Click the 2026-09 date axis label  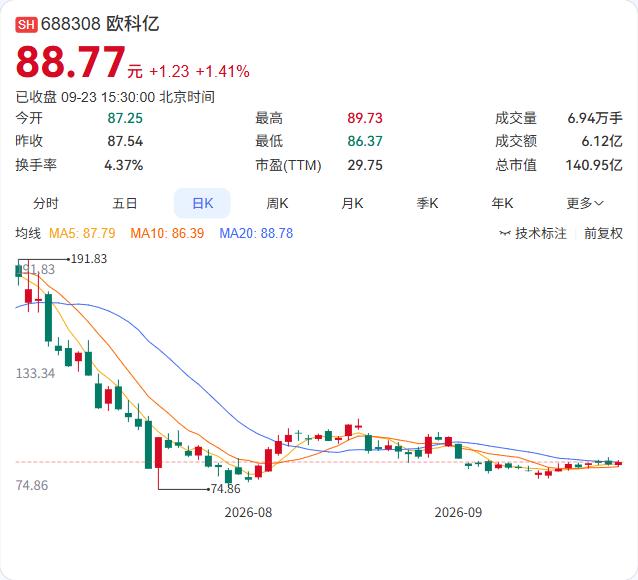[x=458, y=512]
